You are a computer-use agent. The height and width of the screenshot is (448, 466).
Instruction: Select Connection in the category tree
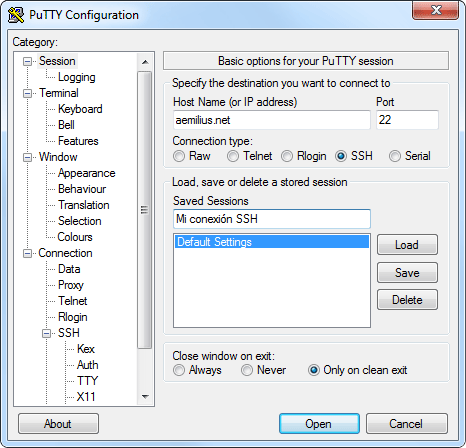tap(65, 253)
